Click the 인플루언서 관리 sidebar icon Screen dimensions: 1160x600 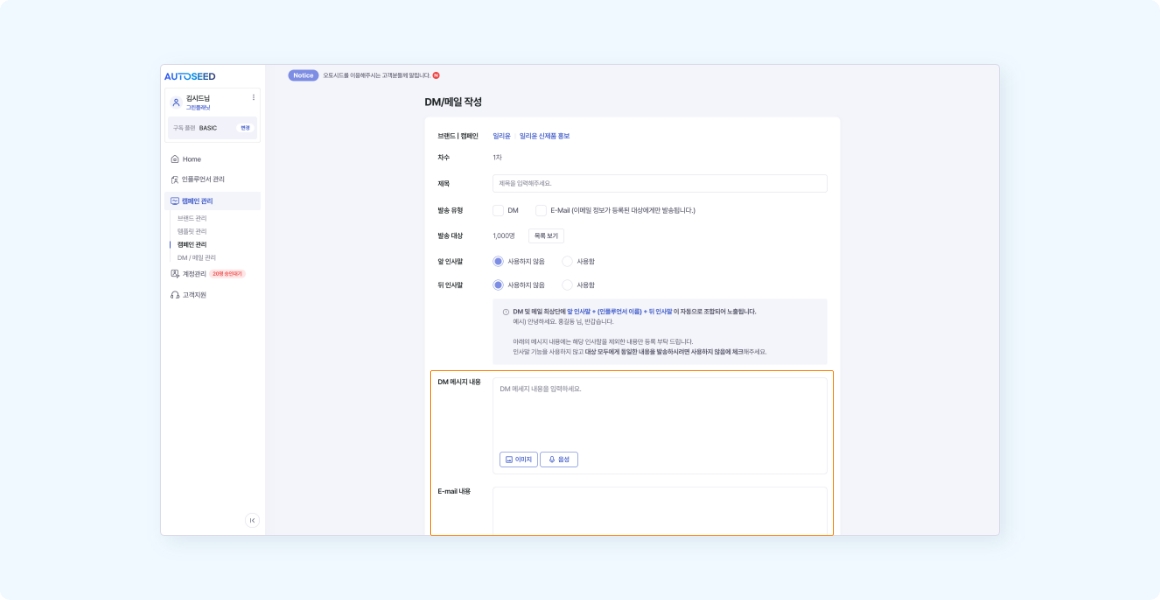point(175,179)
